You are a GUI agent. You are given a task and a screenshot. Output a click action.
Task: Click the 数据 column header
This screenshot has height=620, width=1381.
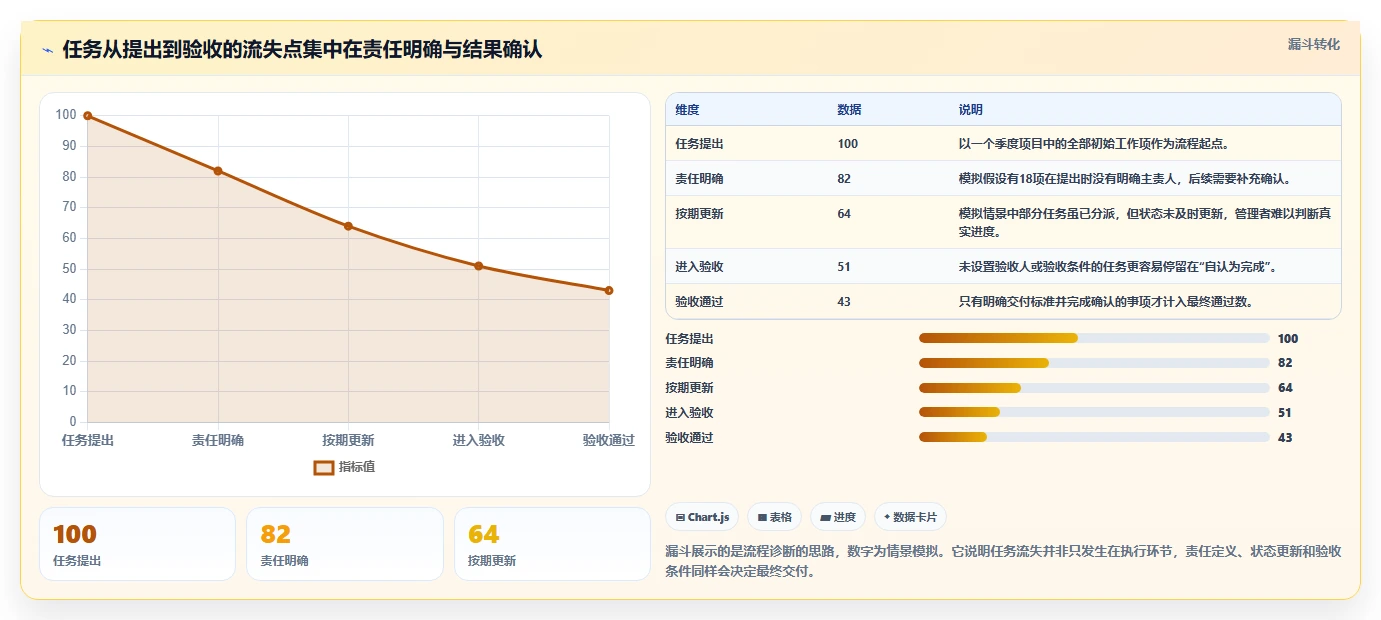(x=850, y=110)
